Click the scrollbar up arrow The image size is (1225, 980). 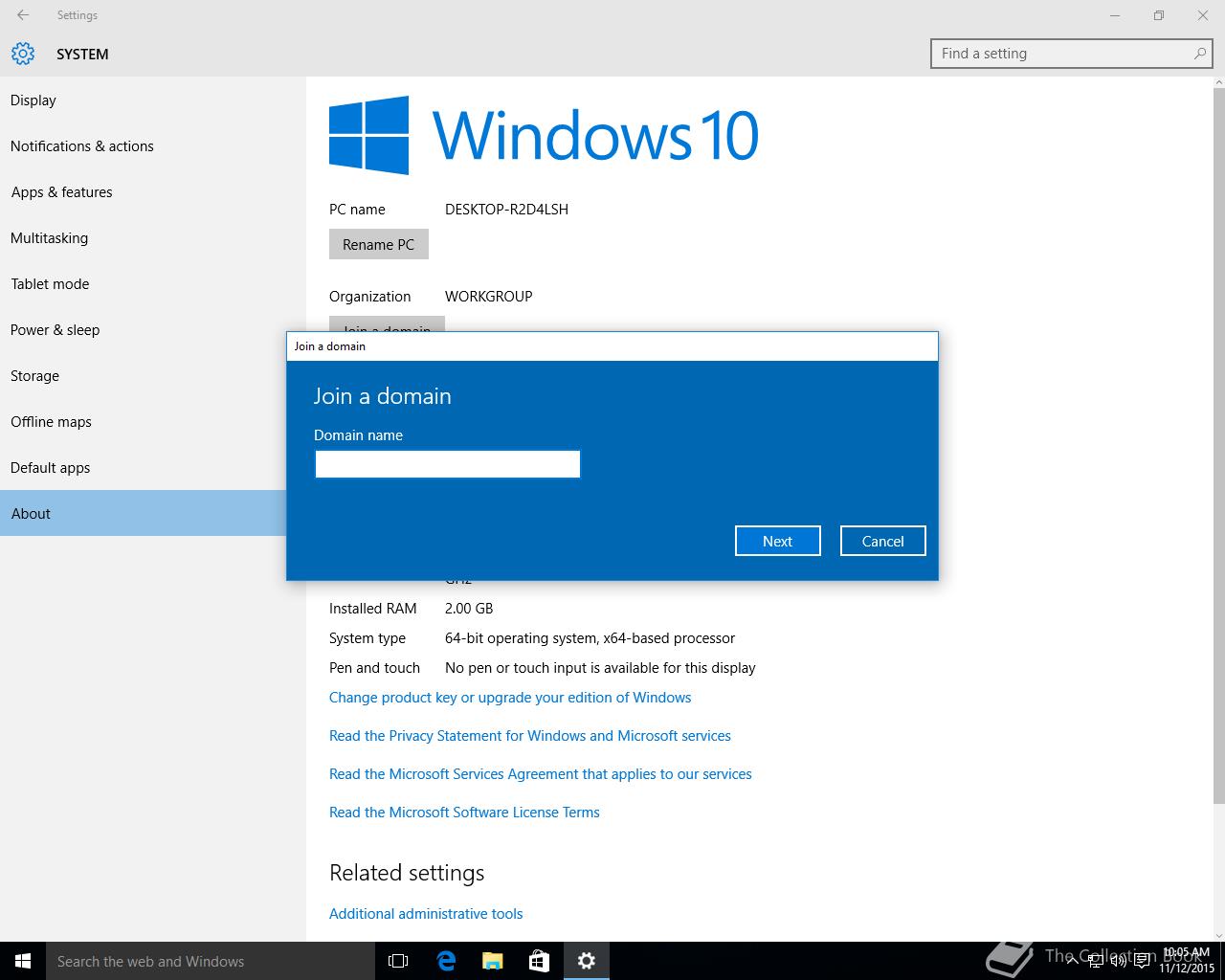[1218, 83]
